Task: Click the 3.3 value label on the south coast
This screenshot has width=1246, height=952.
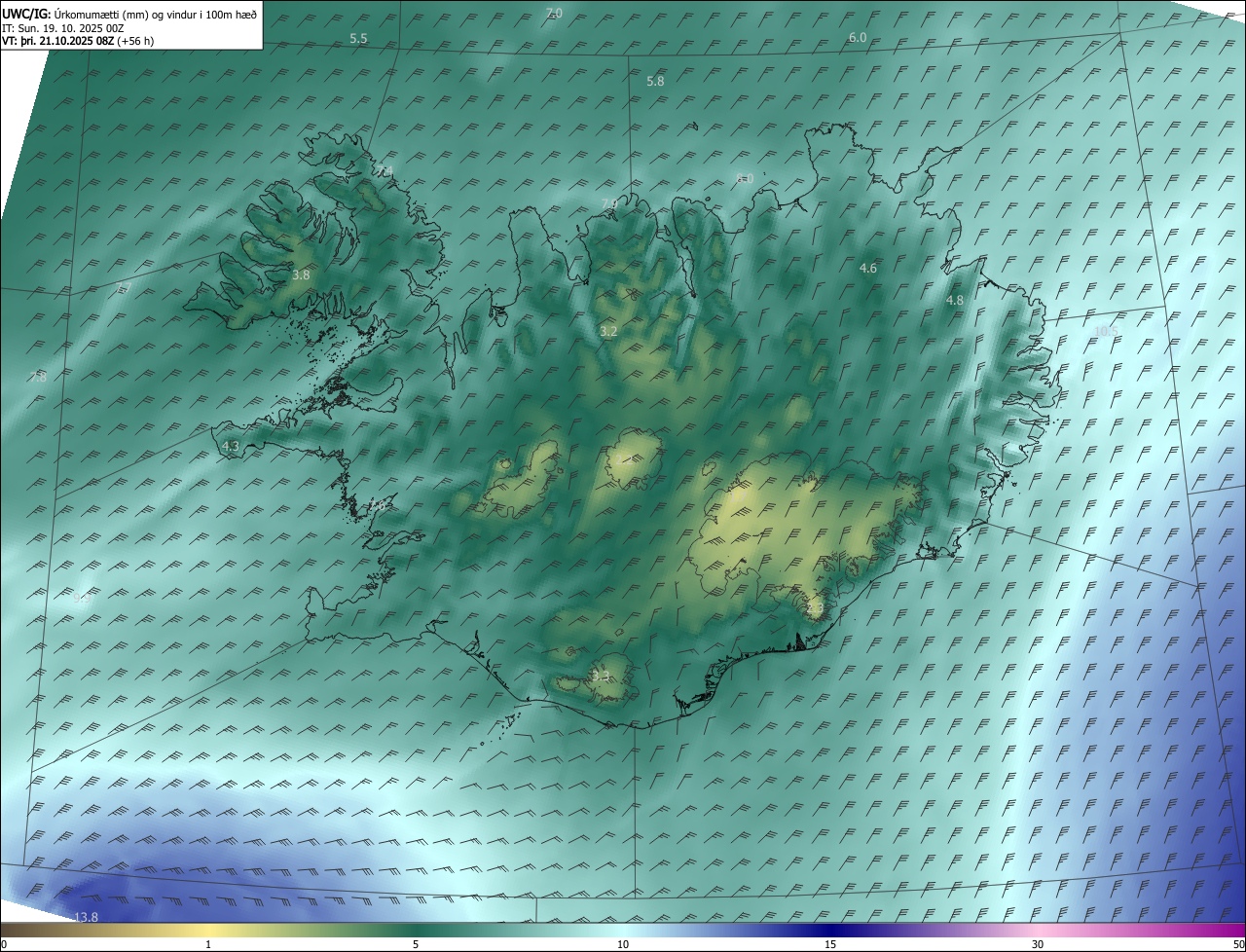Action: 601,676
